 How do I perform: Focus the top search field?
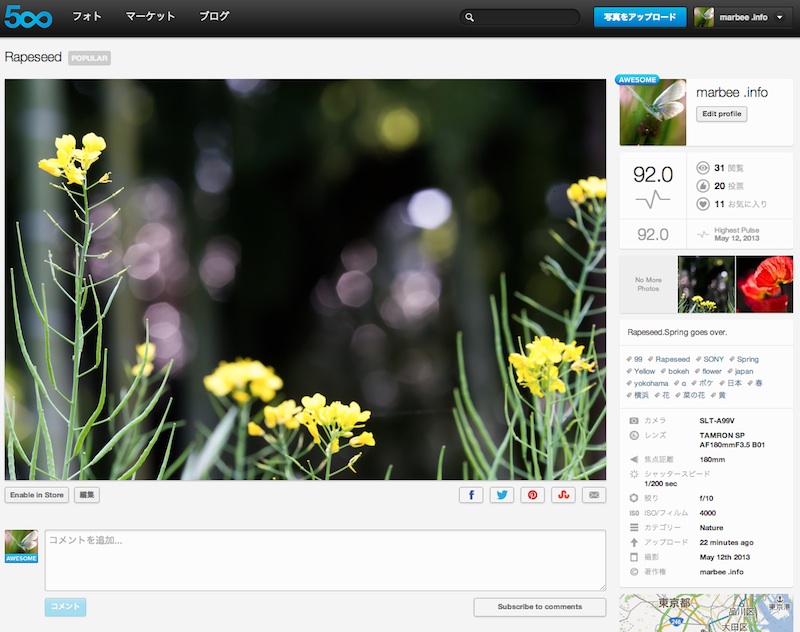coord(520,17)
